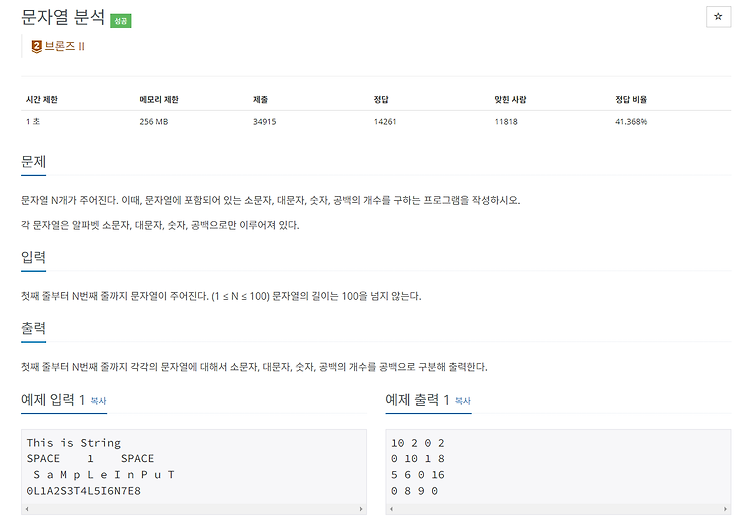Viewport: 750px width, 523px height.
Task: Click the input description with 1 ≤ N ≤ 100
Action: [x=221, y=296]
